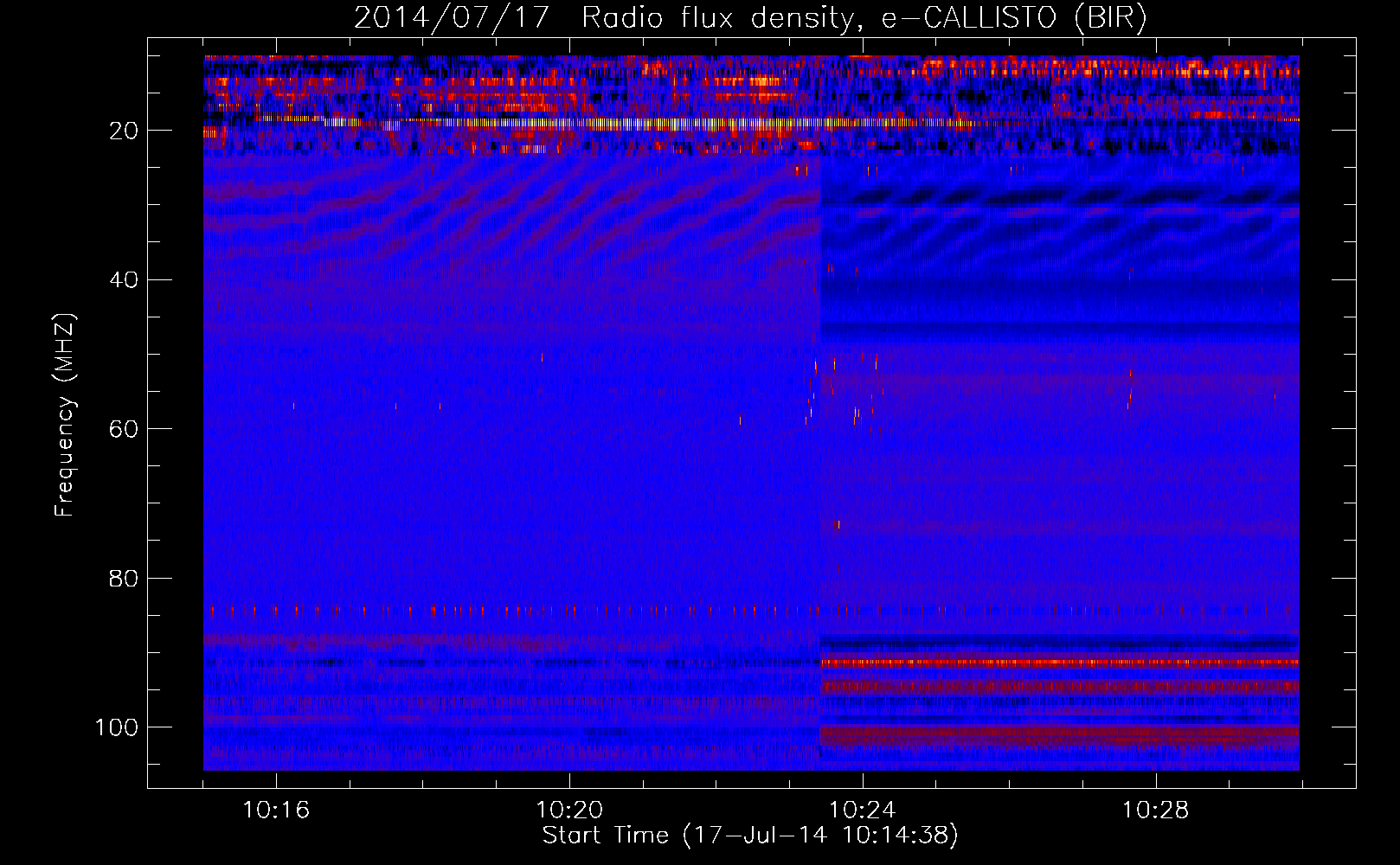
Task: Click the 20 frequency tick label
Action: click(x=125, y=131)
